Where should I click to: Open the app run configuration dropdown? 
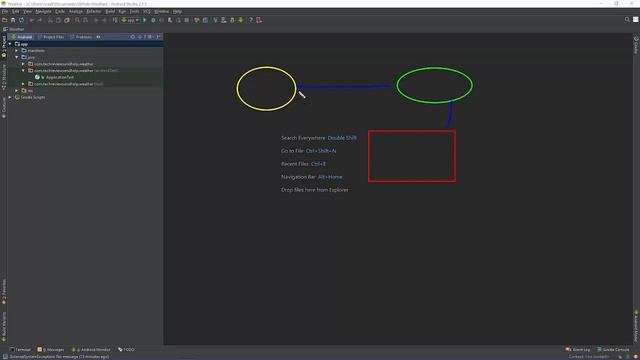(130, 20)
